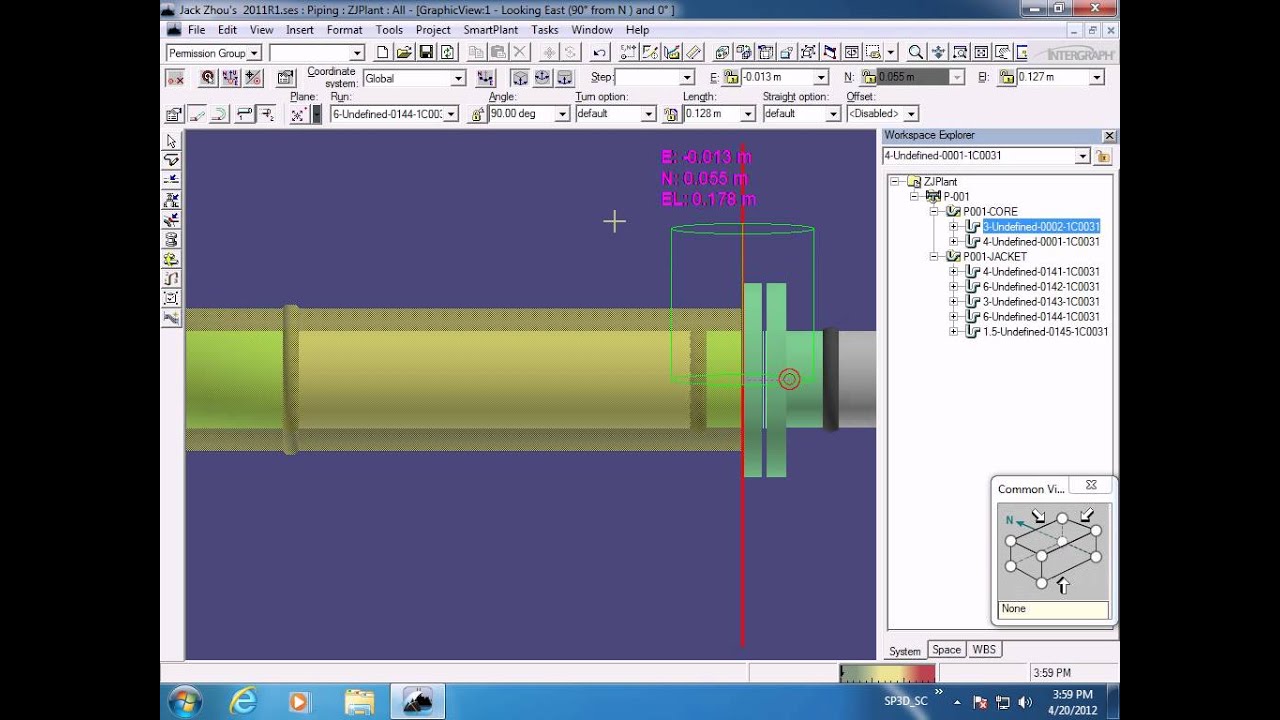Toggle rectangular coordinates mode icon
Screen dimensions: 1280x720
[x=520, y=78]
